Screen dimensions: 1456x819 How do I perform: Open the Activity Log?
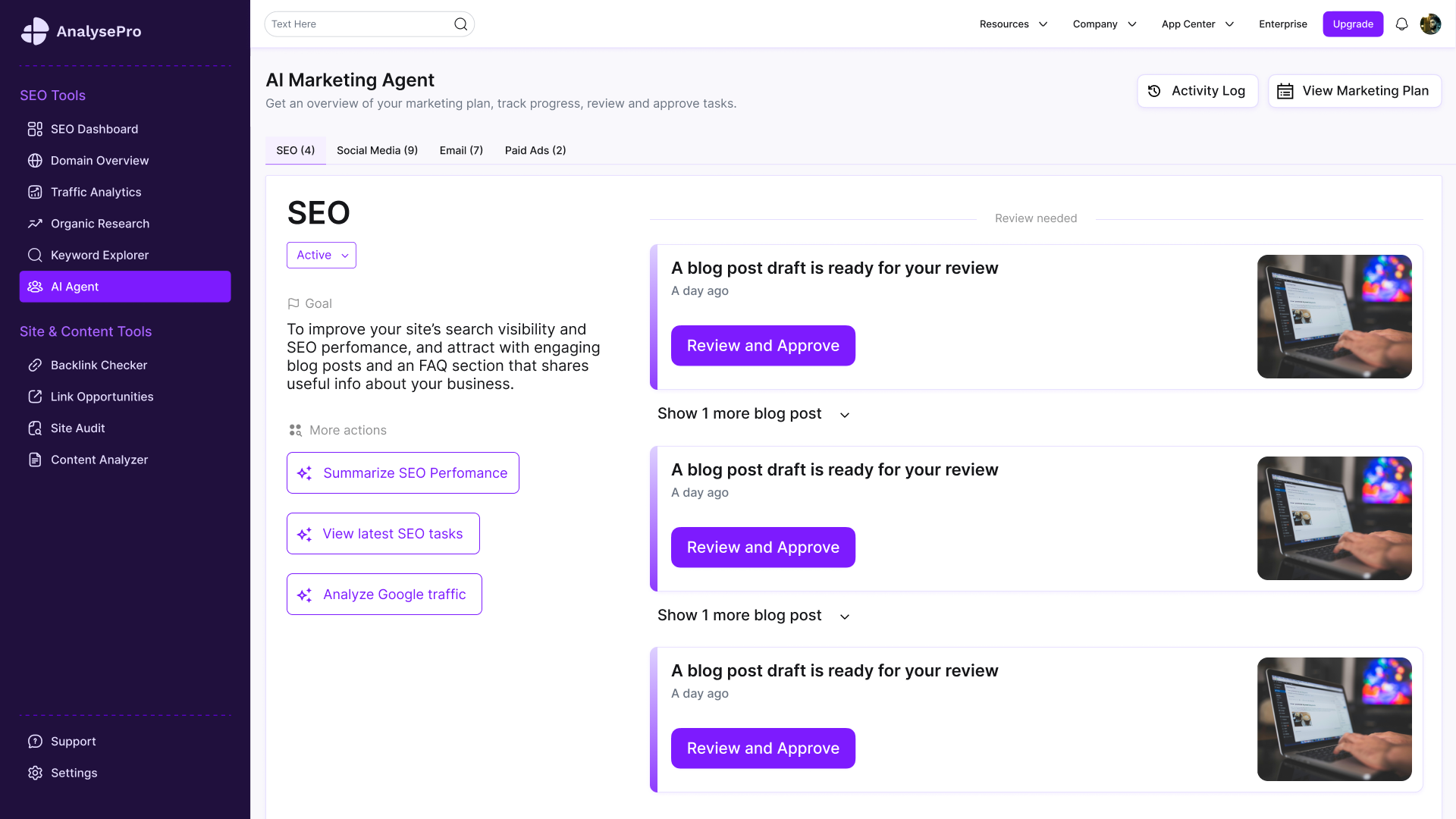[1197, 91]
